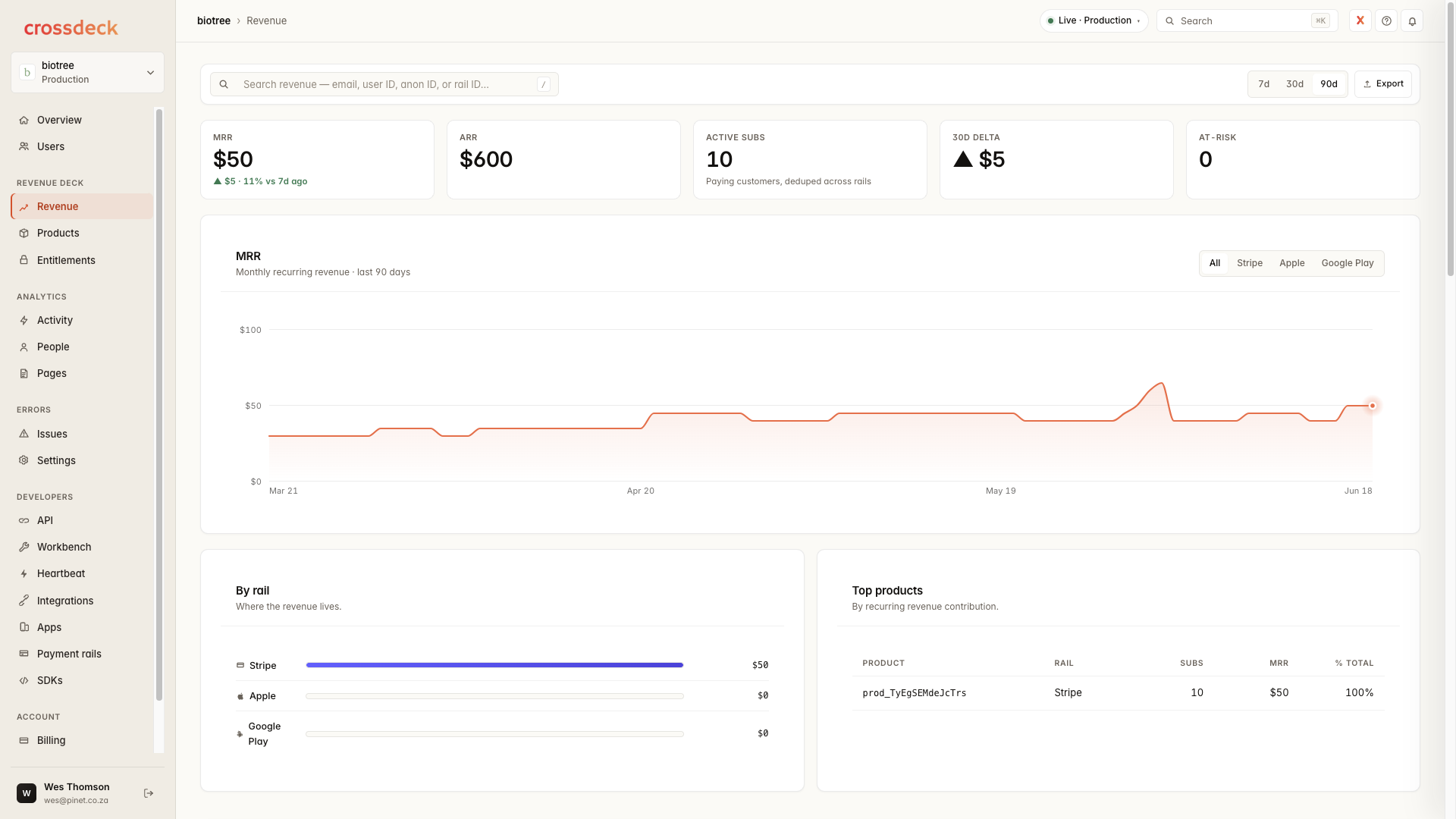Image resolution: width=1456 pixels, height=819 pixels.
Task: Click the red X icon in top bar
Action: (x=1360, y=21)
